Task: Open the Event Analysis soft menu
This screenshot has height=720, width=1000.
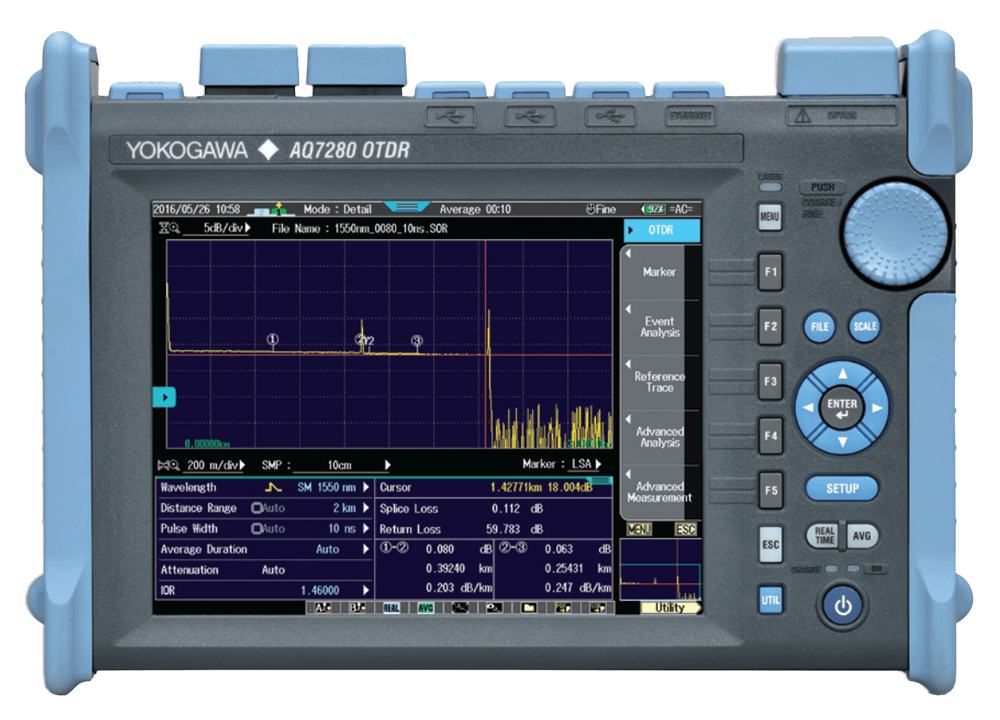Action: click(x=659, y=327)
